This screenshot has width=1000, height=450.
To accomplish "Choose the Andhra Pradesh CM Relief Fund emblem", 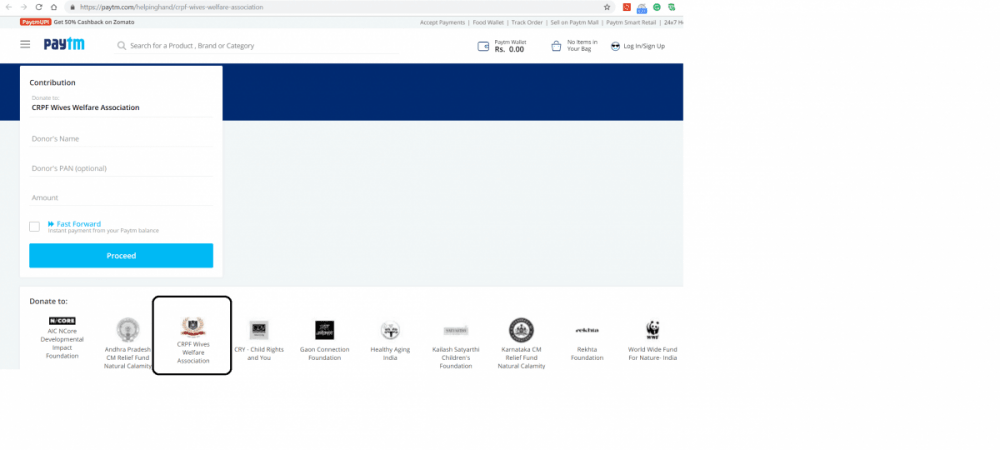I will coord(128,330).
